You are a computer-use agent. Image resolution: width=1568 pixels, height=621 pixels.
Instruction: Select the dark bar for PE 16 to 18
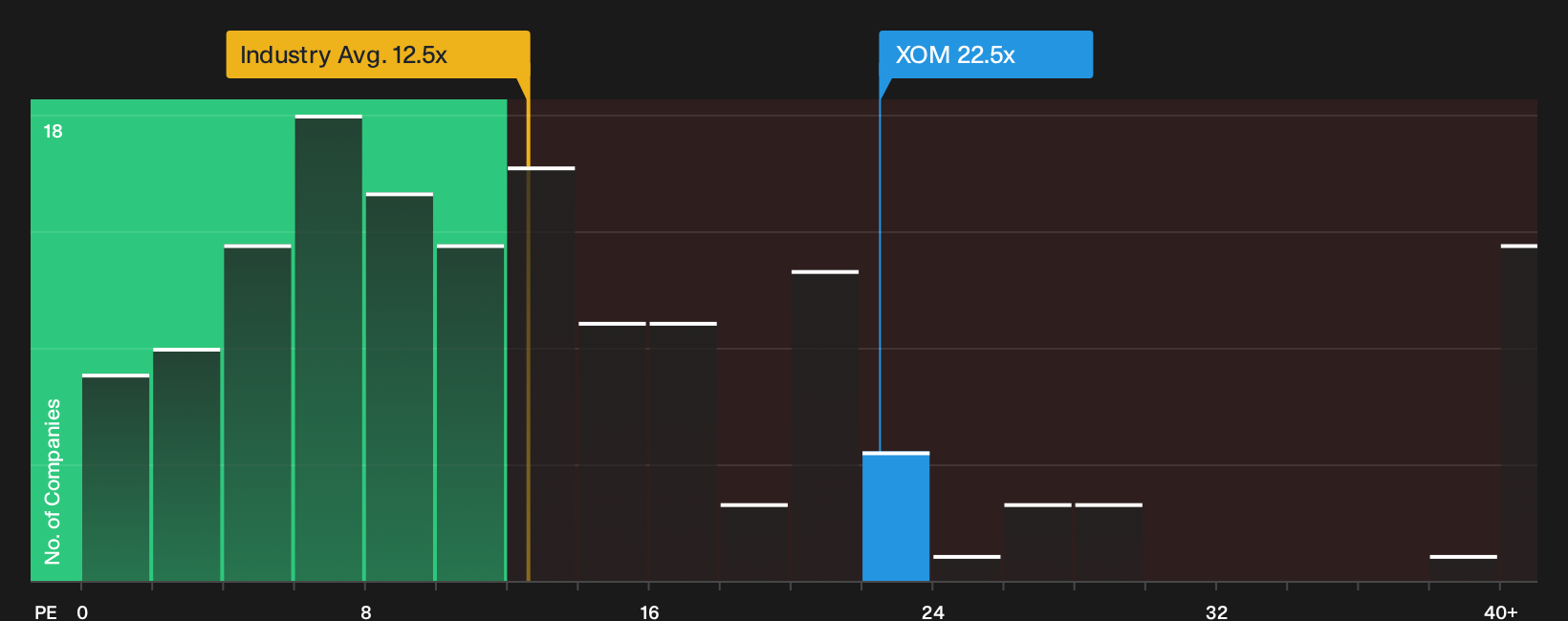(684, 452)
